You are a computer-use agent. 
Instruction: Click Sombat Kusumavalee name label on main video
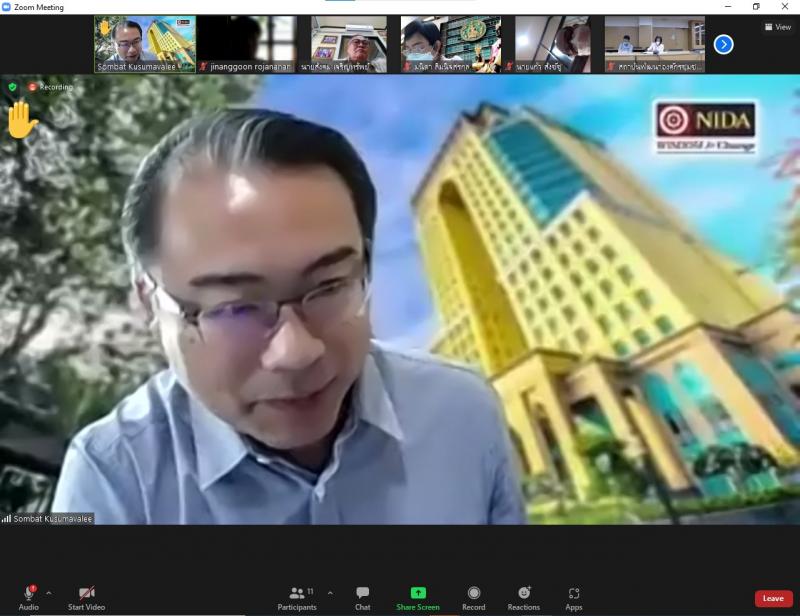pyautogui.click(x=48, y=519)
